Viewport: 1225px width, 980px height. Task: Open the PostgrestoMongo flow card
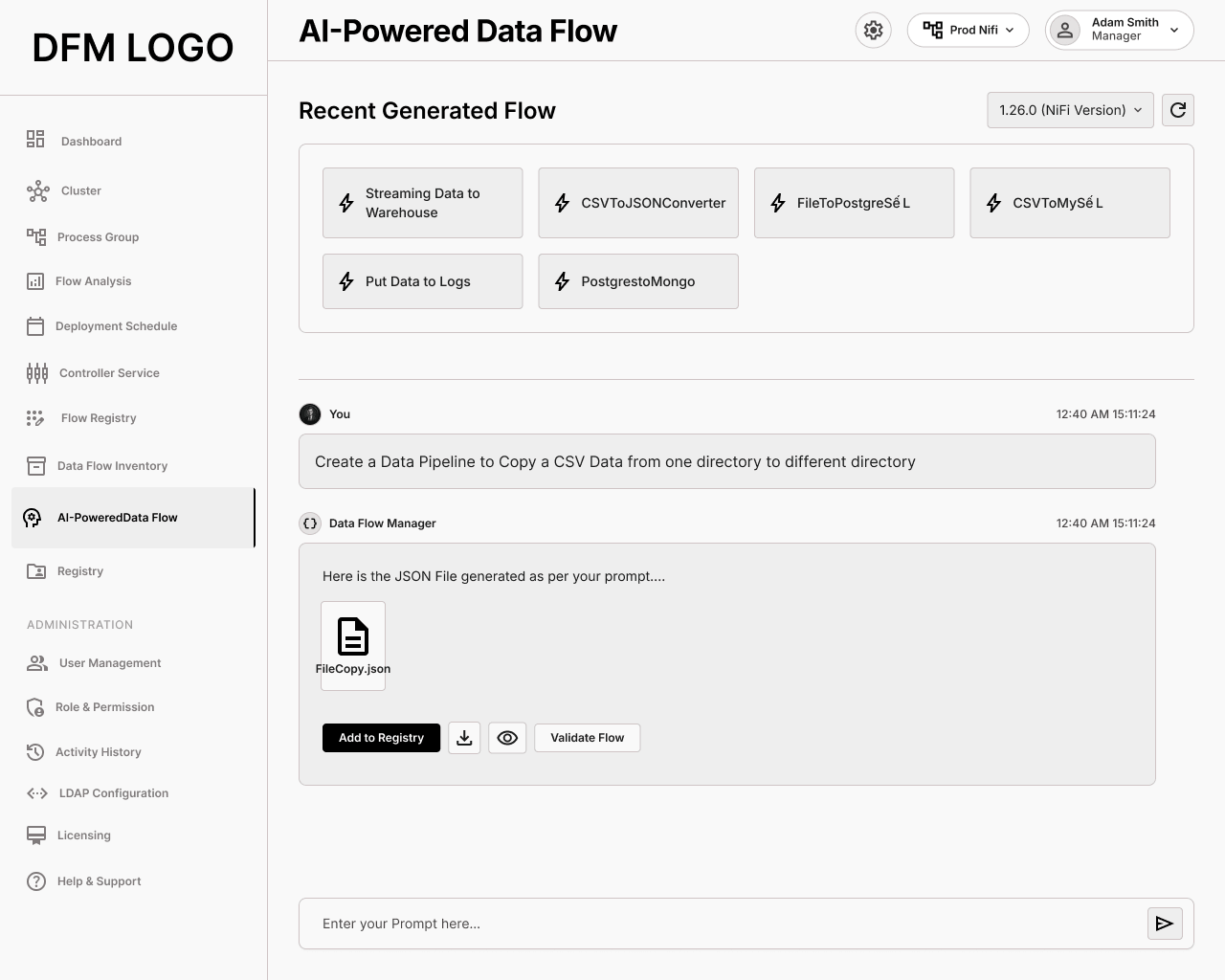pyautogui.click(x=638, y=281)
